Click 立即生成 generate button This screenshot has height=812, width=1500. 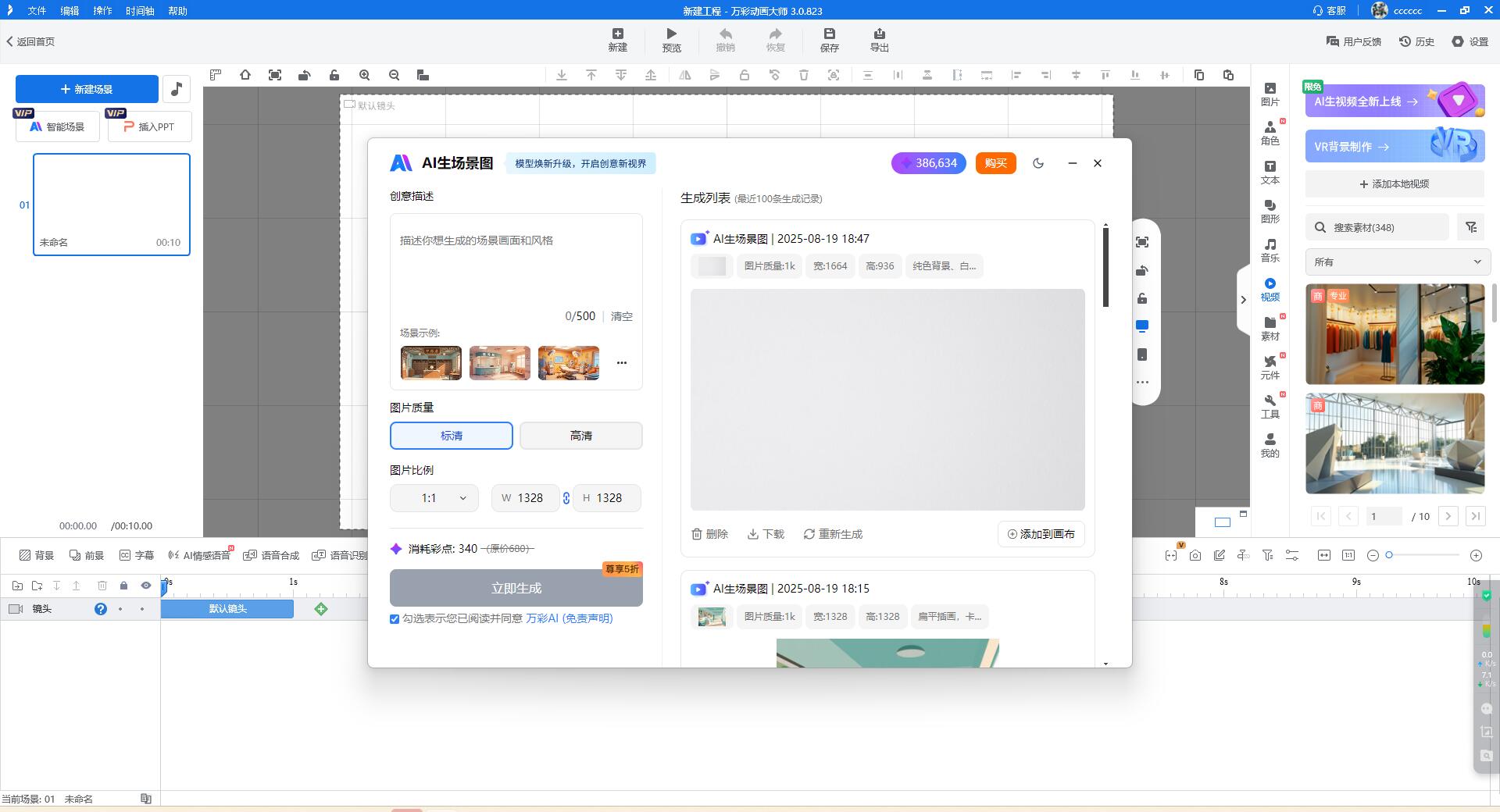pos(516,588)
